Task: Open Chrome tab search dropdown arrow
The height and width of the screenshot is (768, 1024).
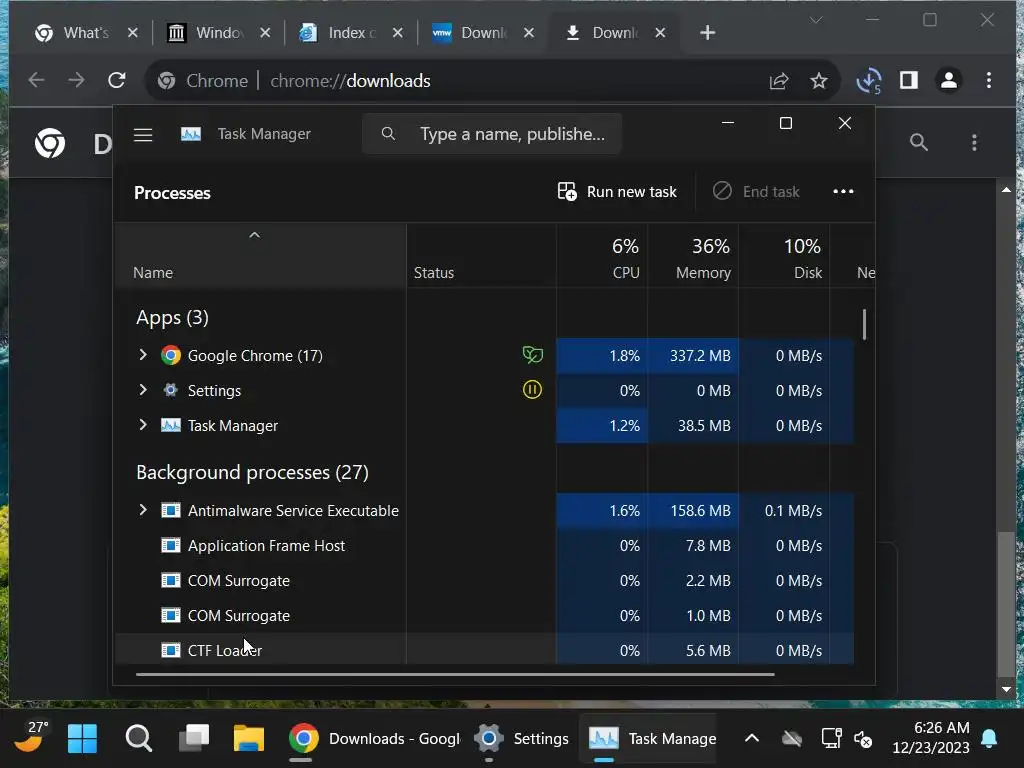Action: (x=816, y=20)
